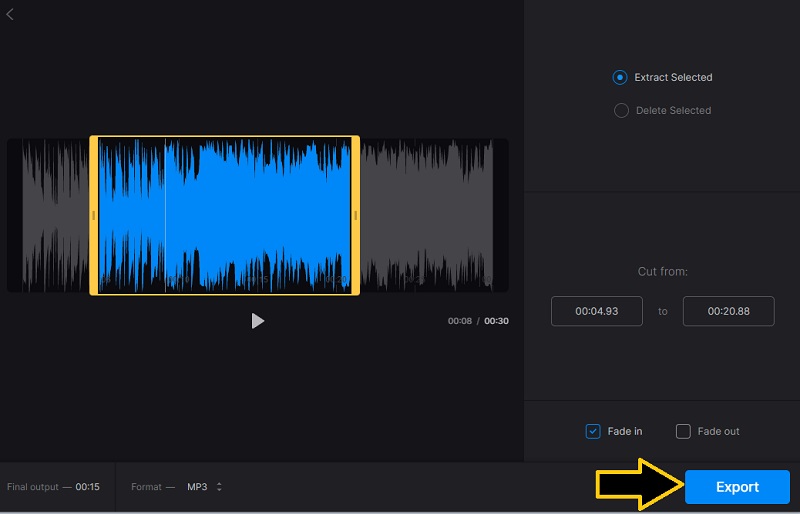
Task: Enable the Fade out checkbox
Action: [683, 431]
